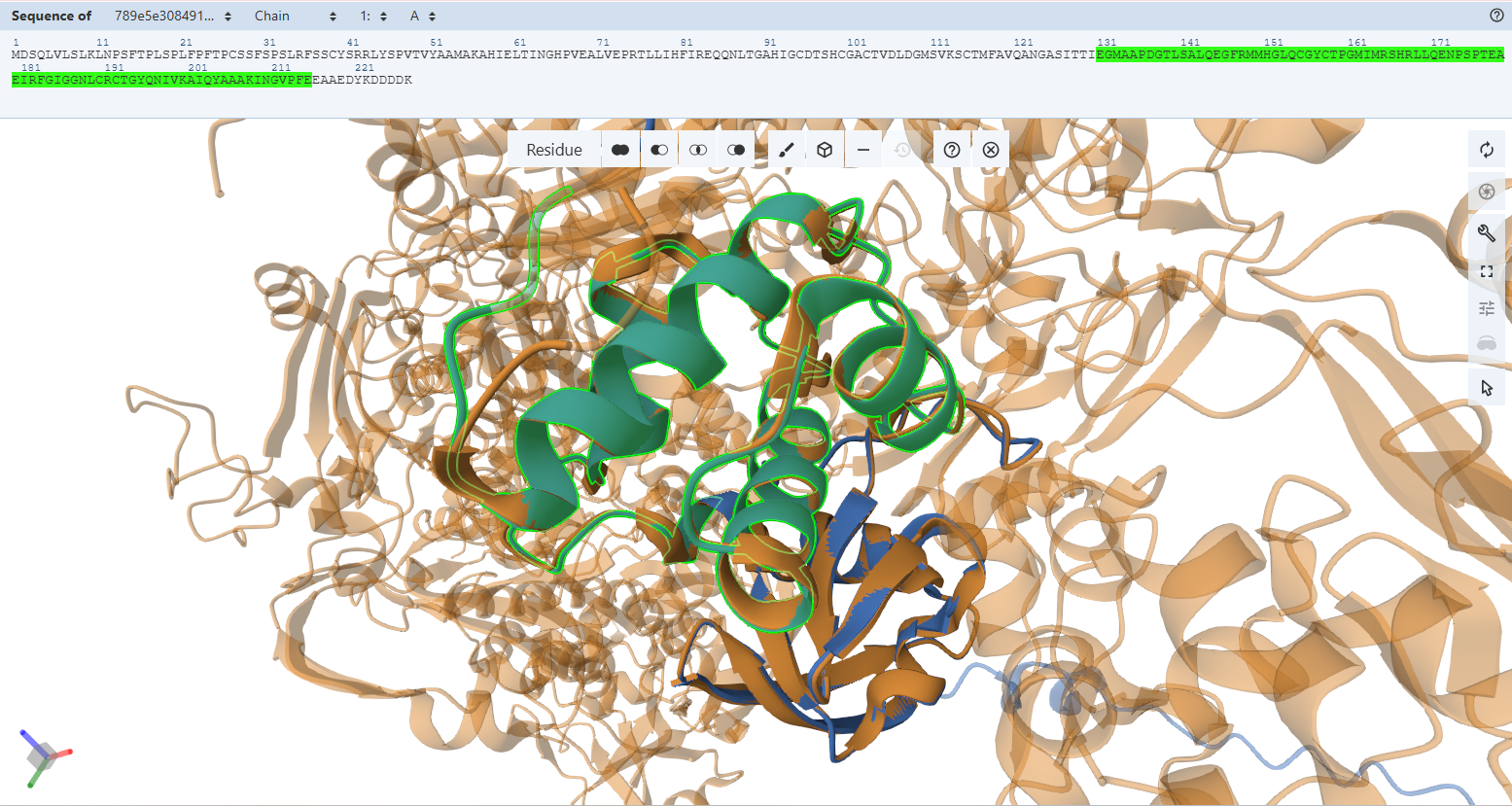
Task: Click the VR headset icon
Action: [x=1486, y=343]
